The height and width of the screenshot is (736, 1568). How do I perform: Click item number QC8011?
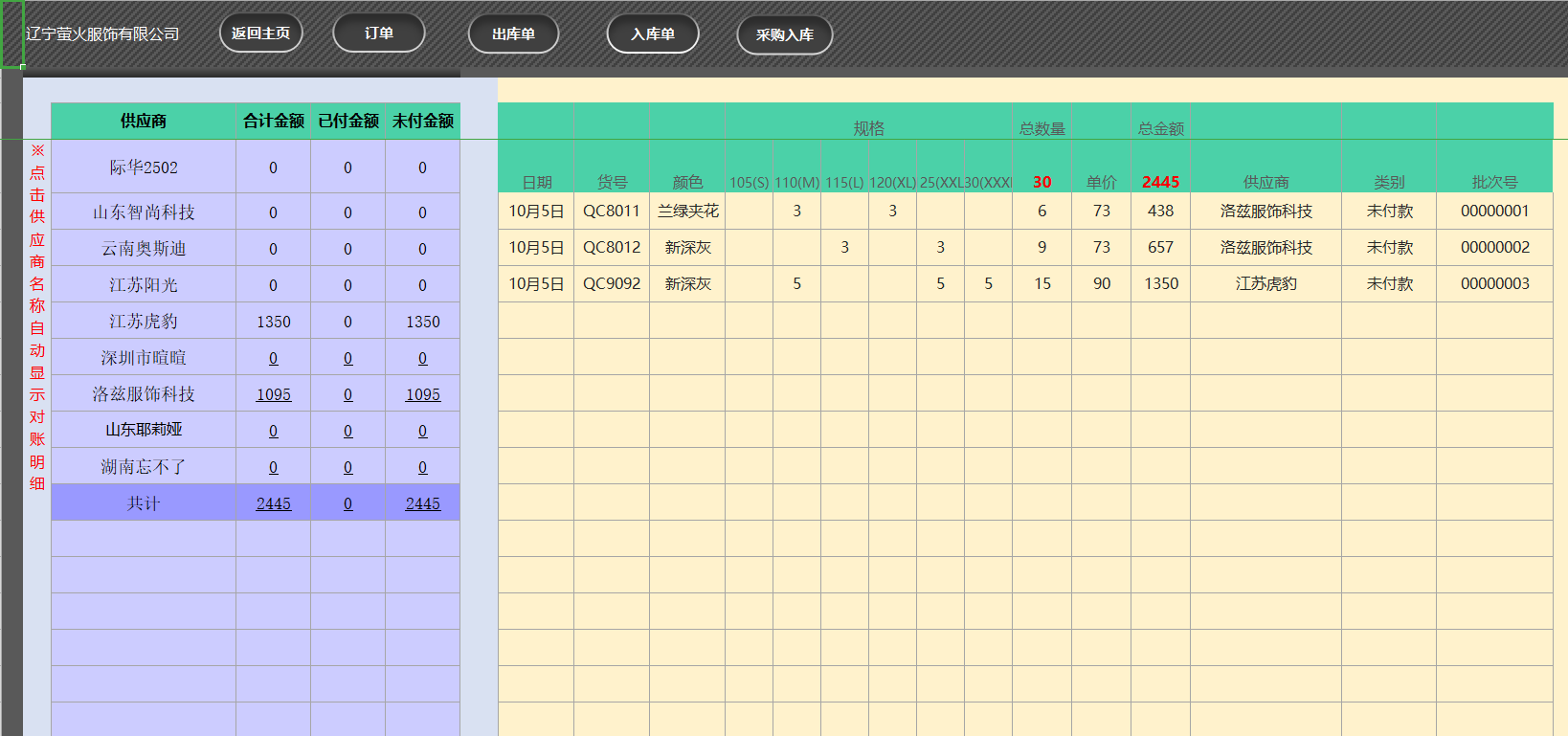coord(612,211)
